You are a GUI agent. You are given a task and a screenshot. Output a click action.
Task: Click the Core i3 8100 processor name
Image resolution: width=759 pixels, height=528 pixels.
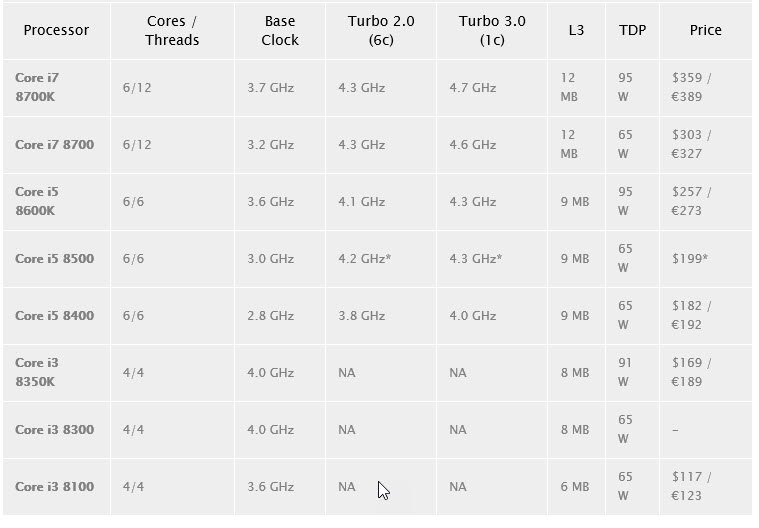click(54, 486)
